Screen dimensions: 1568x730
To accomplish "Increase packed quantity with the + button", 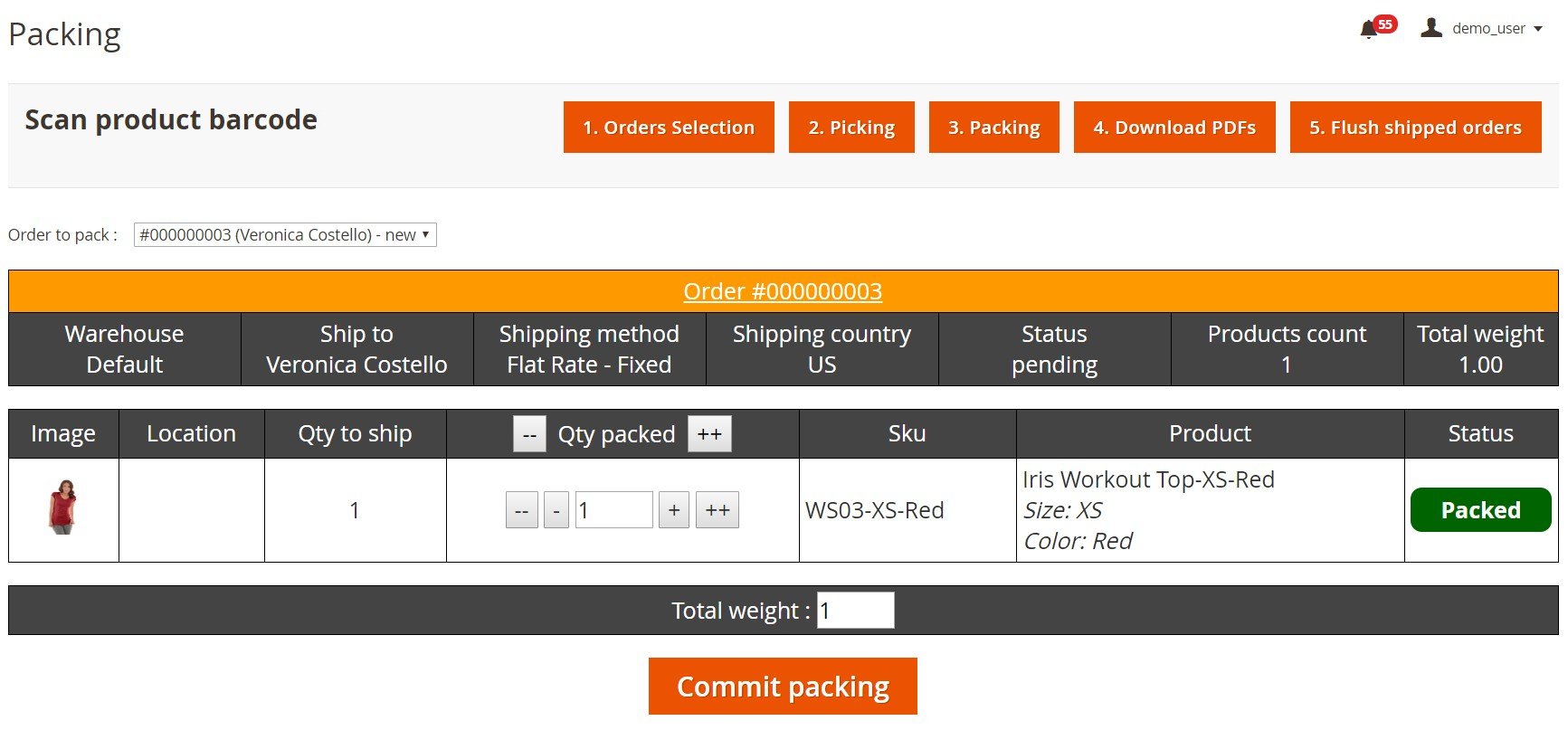I will coord(674,511).
